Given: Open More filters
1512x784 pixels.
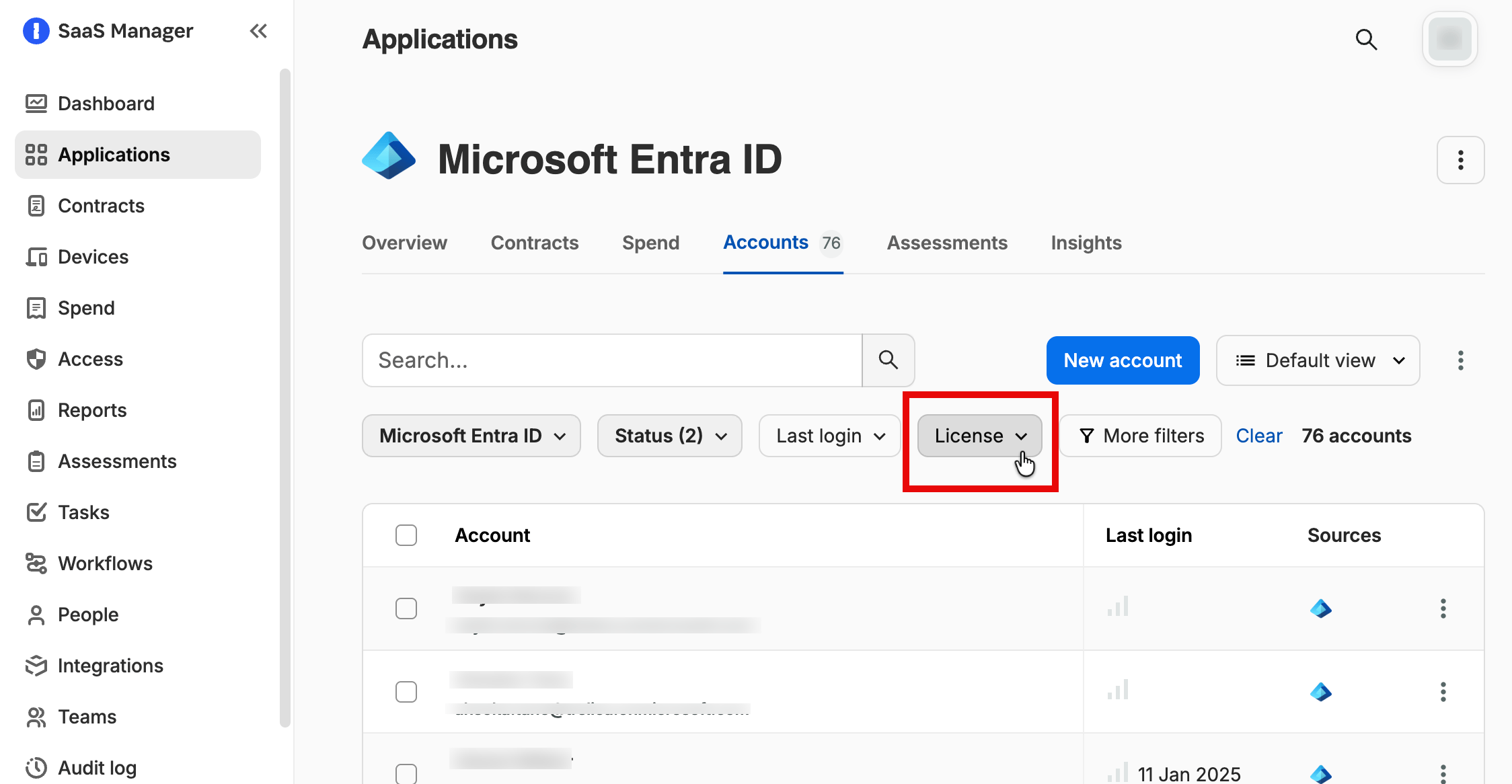Looking at the screenshot, I should pos(1141,436).
